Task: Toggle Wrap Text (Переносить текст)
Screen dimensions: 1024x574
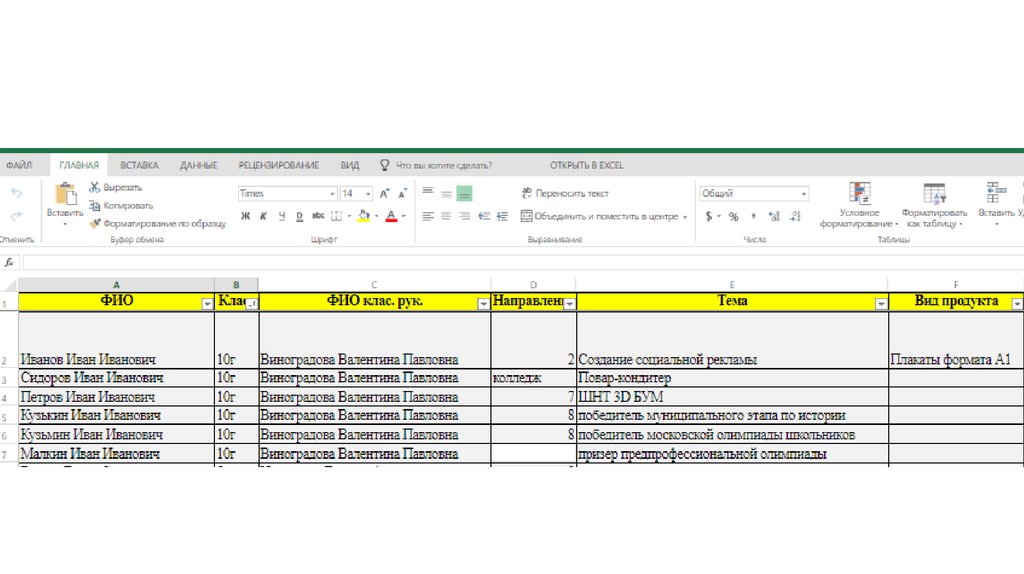Action: pos(565,193)
